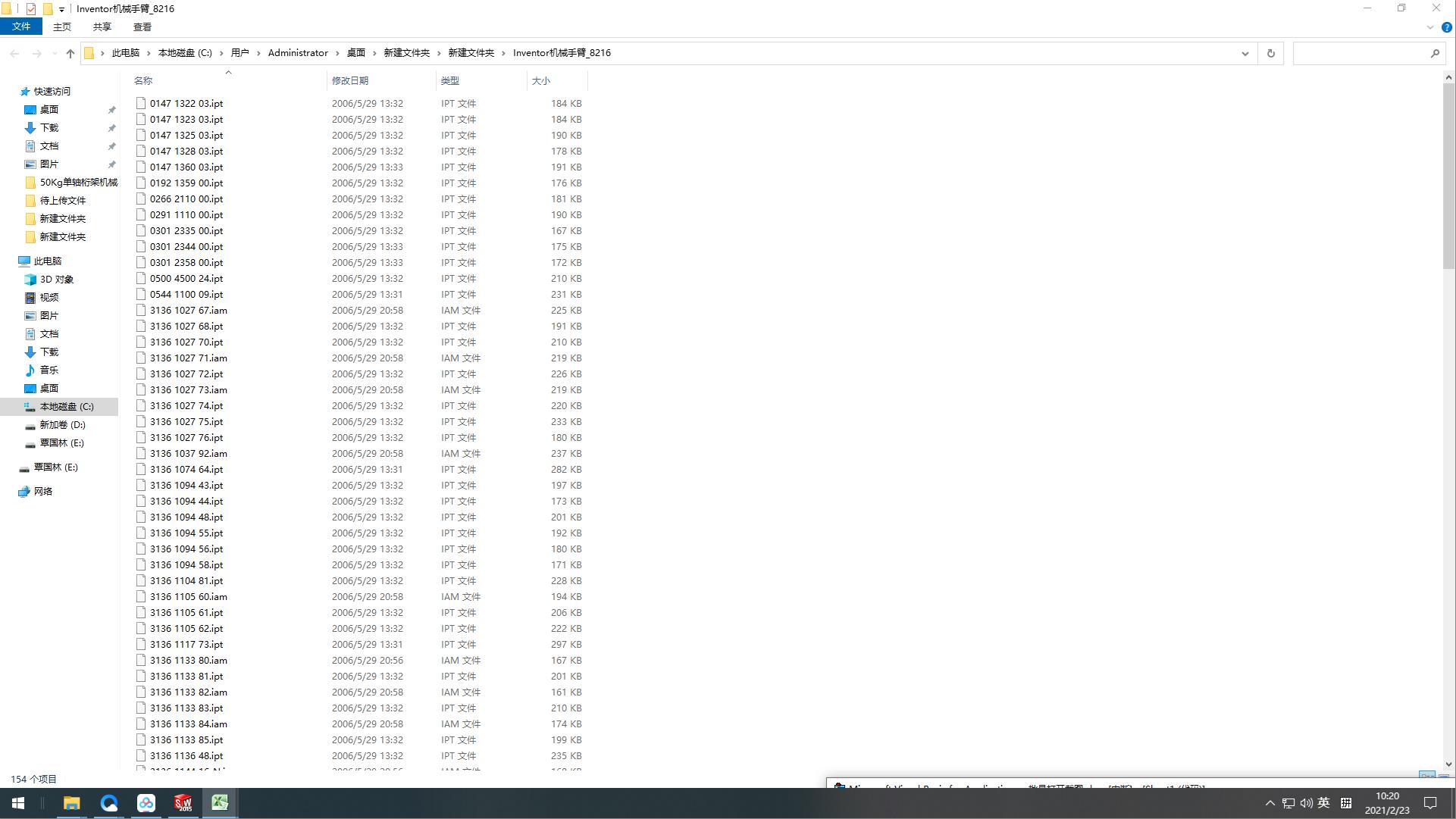The image size is (1456, 819).
Task: Click the refresh button in the address bar
Action: (1271, 53)
